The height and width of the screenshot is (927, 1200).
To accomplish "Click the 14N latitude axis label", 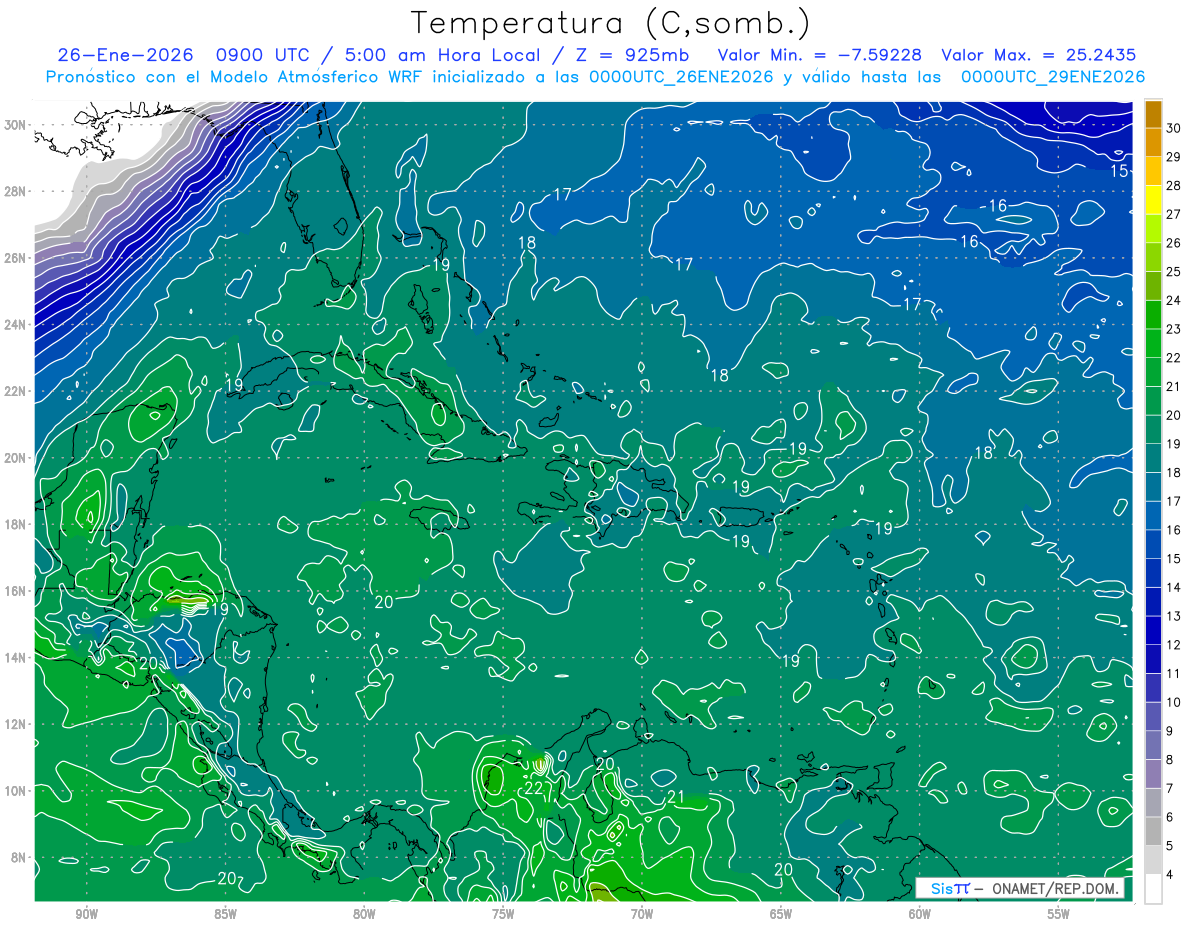I will tap(16, 658).
